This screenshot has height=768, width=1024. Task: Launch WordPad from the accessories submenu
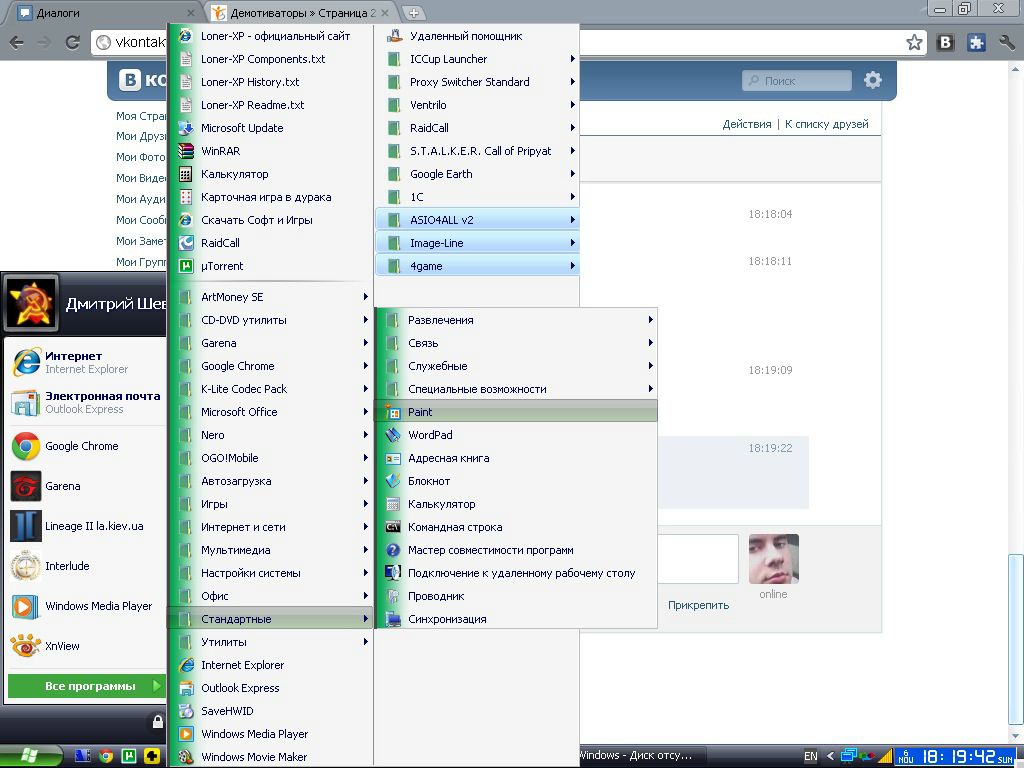pos(515,435)
